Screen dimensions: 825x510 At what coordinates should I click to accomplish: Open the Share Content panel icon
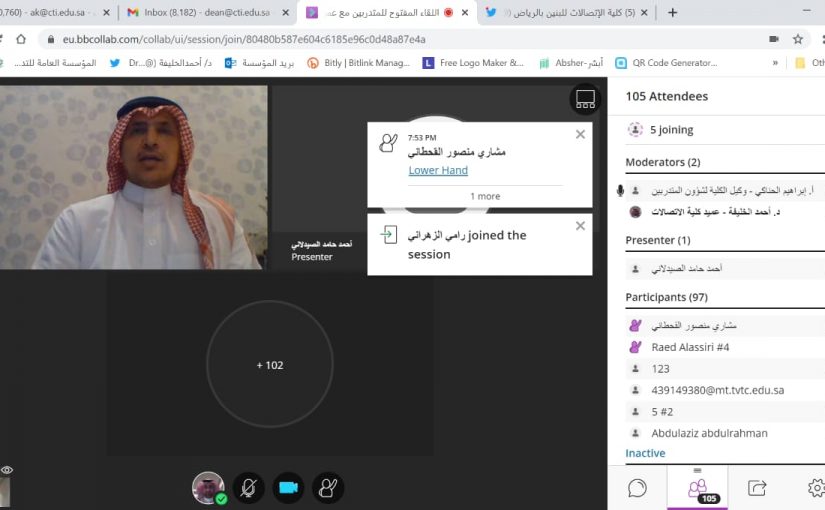point(757,488)
